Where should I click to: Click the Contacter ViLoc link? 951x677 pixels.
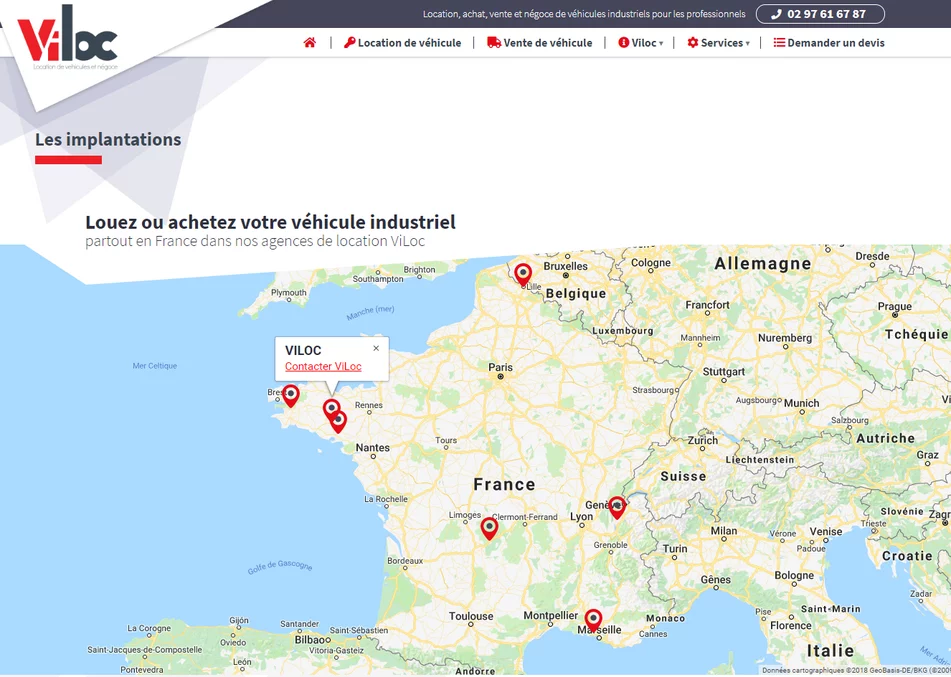(x=323, y=367)
